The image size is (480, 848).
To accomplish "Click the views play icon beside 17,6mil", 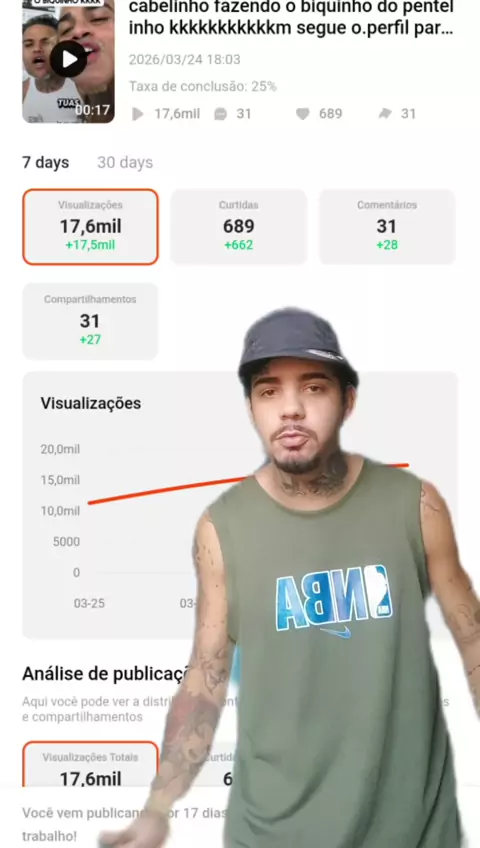I will click(x=138, y=114).
